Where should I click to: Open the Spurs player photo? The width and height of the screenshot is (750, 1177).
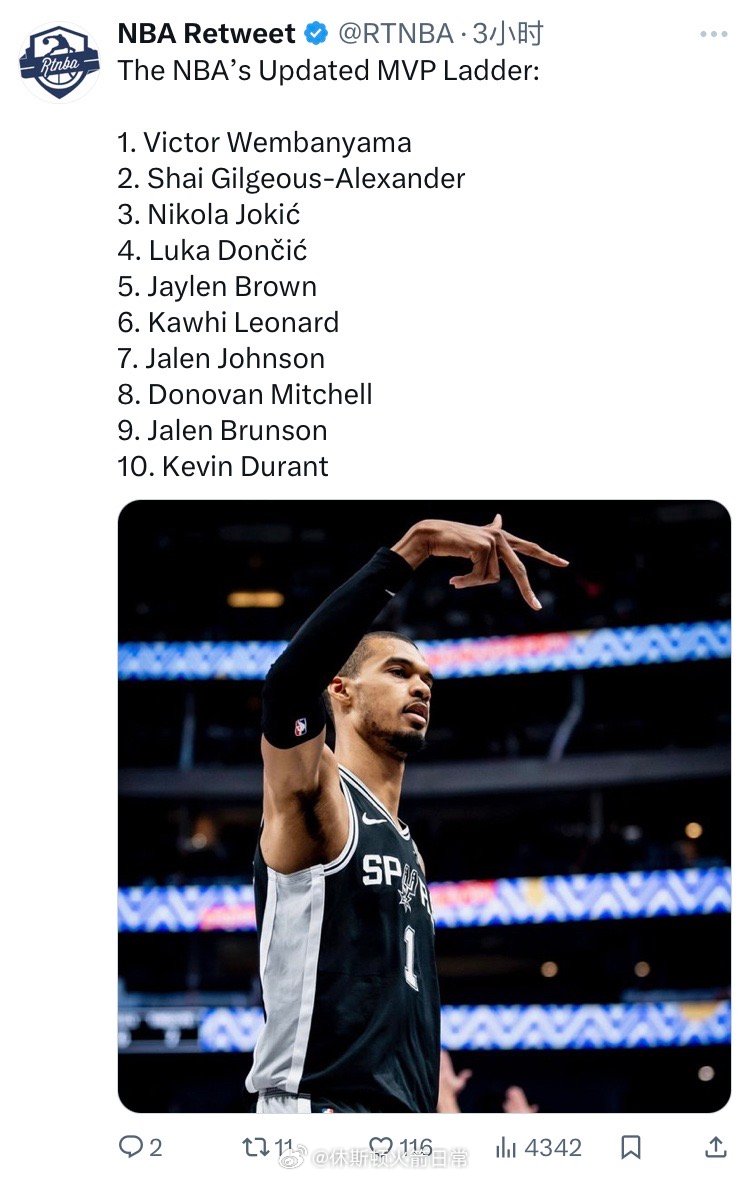click(424, 806)
